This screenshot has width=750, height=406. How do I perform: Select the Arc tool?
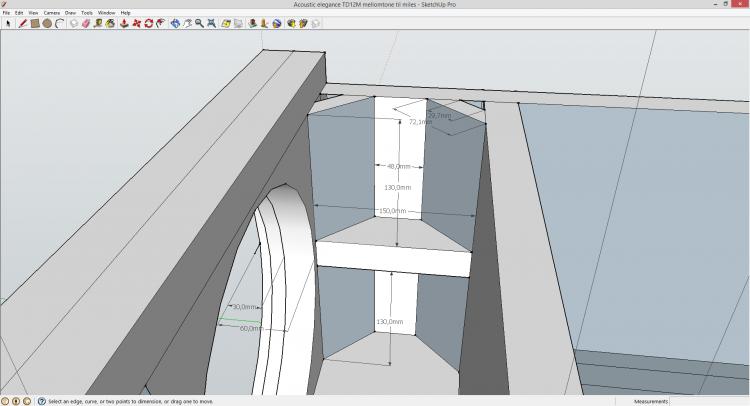point(60,23)
